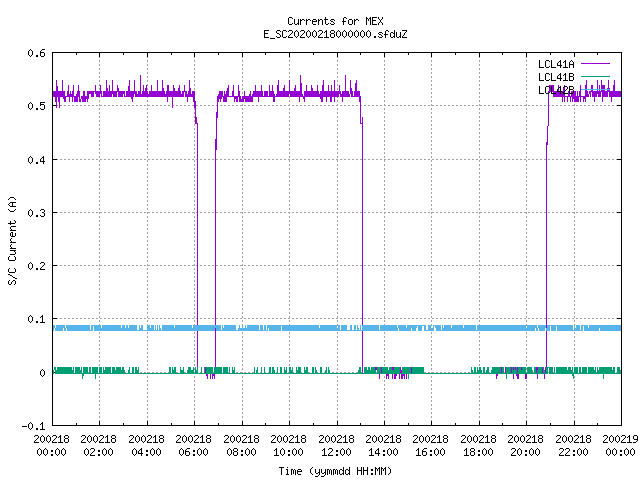Image resolution: width=640 pixels, height=480 pixels.
Task: Click the chart title 'Currents for MEX'
Action: click(335, 21)
